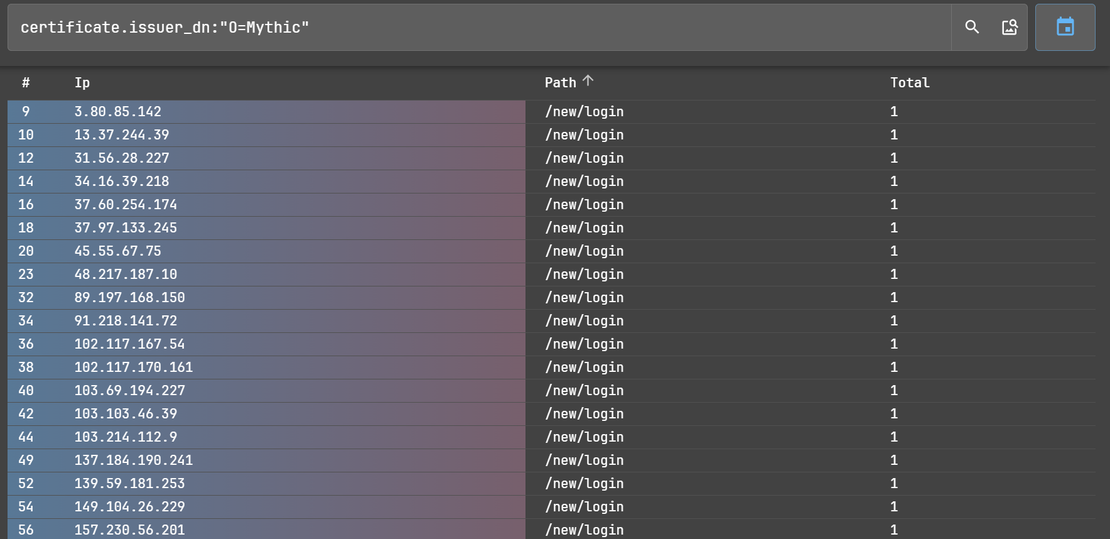Viewport: 1110px width, 539px height.
Task: Toggle the sort arrow beside Path
Action: (x=588, y=82)
